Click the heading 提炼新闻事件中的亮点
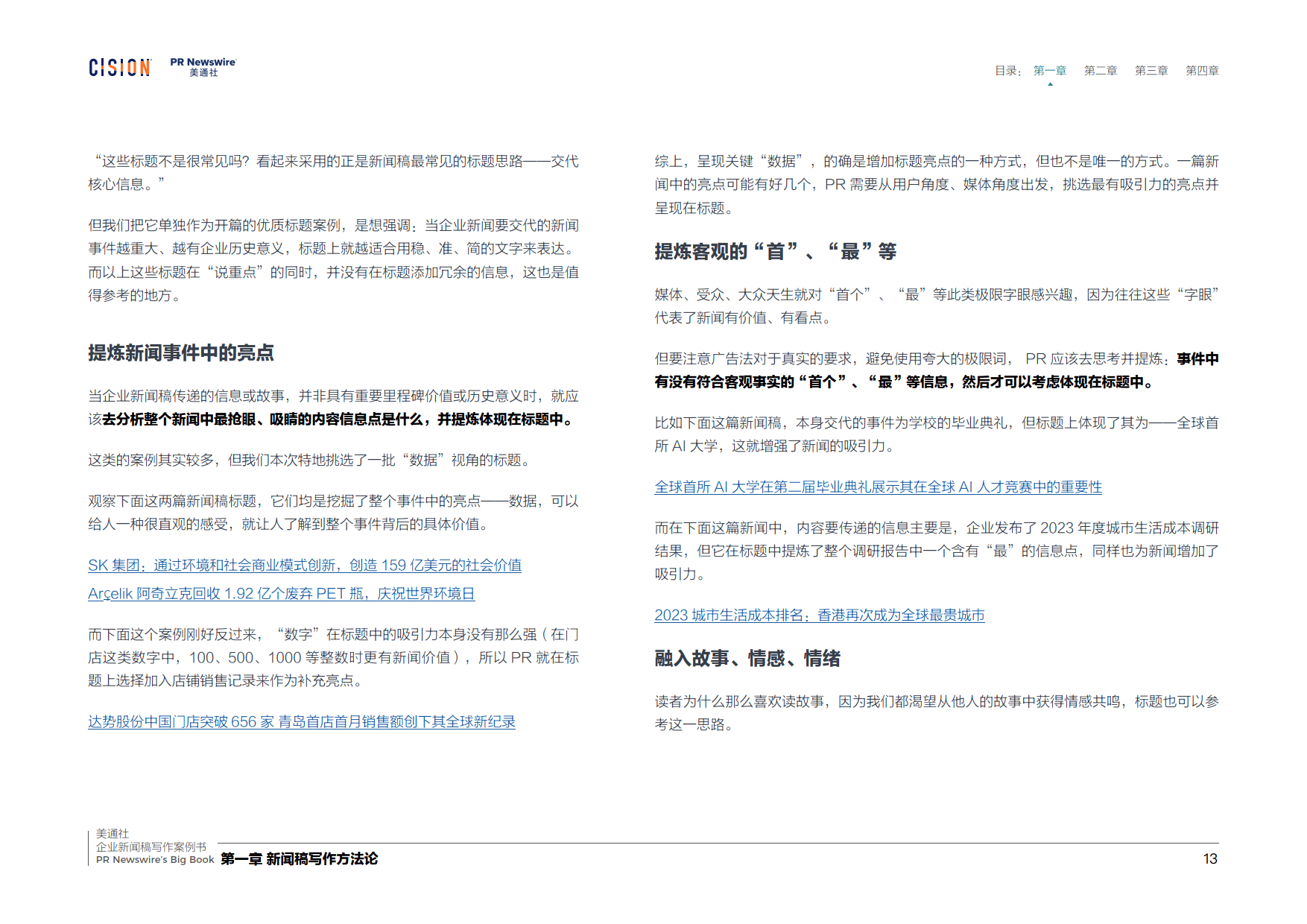Screen dimensions: 1307x924 181,353
